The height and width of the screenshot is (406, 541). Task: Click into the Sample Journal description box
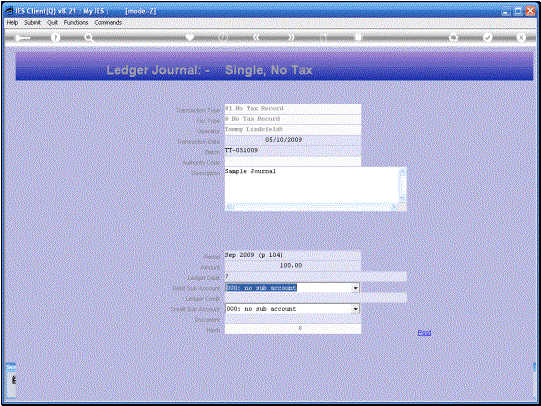pyautogui.click(x=312, y=185)
